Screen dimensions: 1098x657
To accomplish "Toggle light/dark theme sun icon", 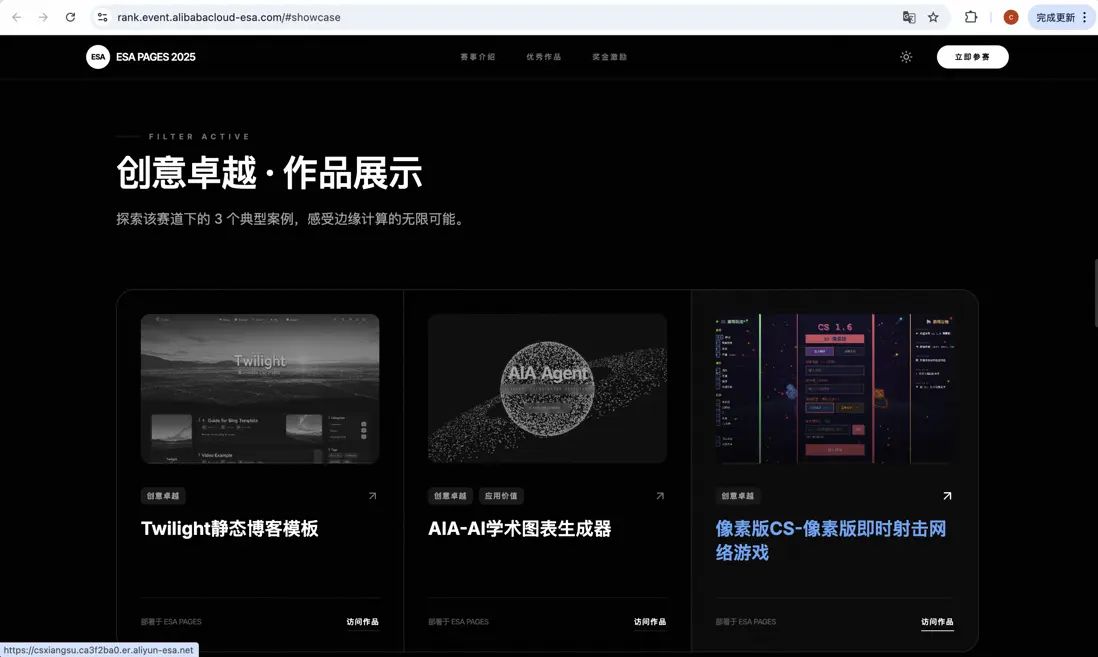I will 906,57.
